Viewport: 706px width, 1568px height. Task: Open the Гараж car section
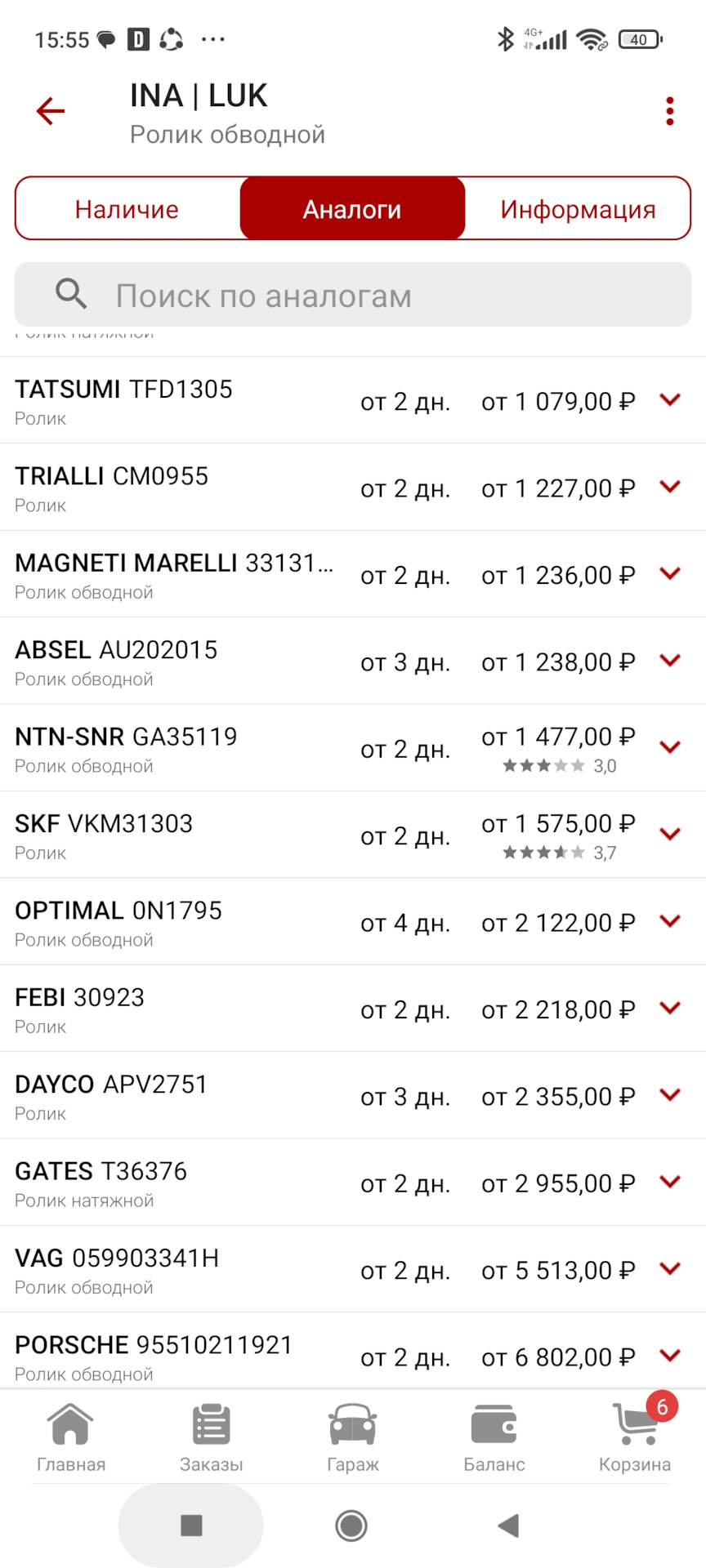pyautogui.click(x=352, y=1438)
